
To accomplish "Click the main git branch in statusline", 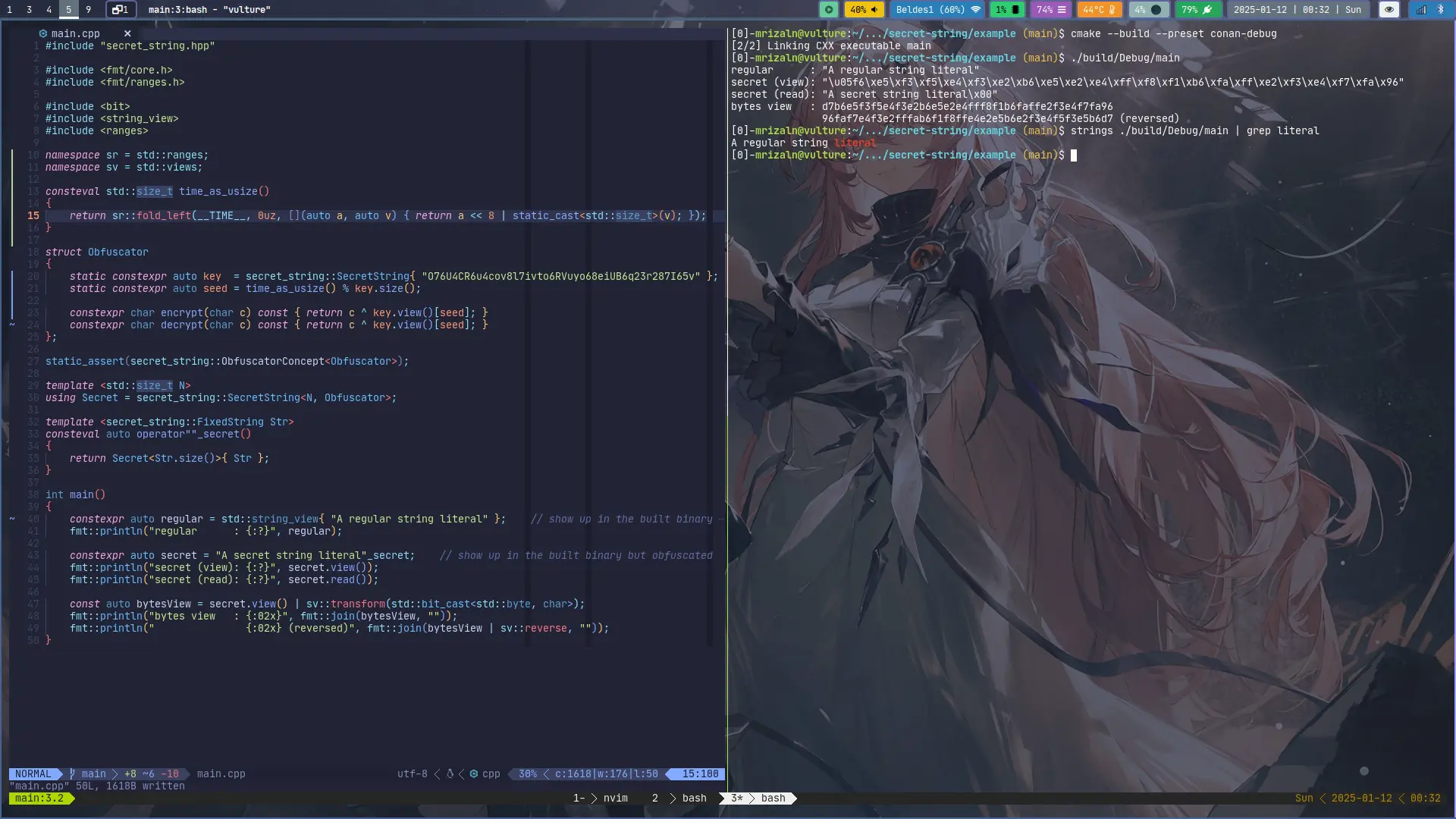I will click(x=93, y=773).
